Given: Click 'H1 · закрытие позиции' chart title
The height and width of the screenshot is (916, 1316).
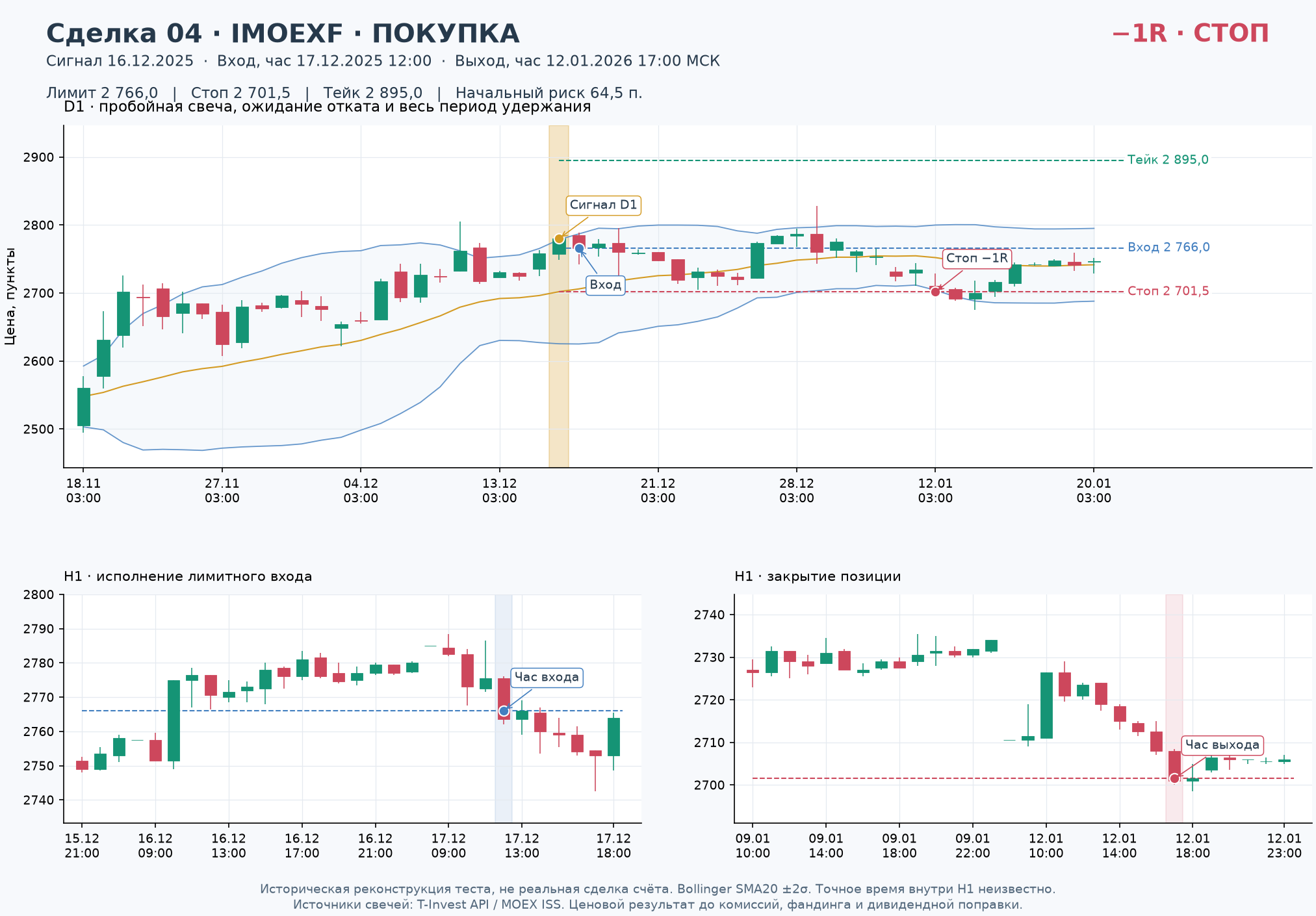Looking at the screenshot, I should [818, 576].
